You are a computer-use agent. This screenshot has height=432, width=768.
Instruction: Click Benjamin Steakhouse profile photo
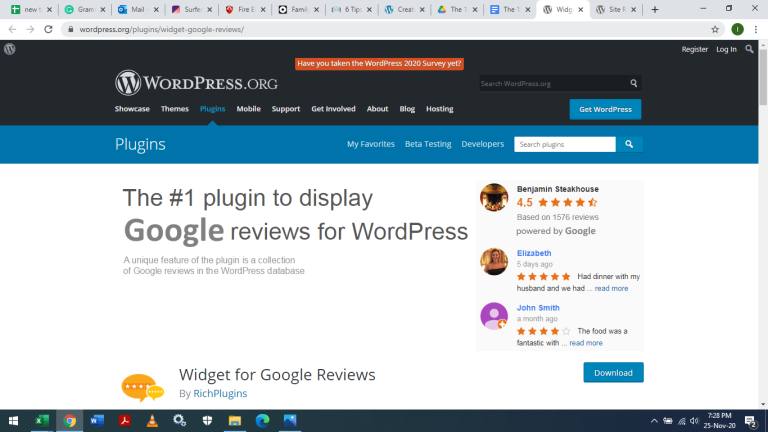click(494, 197)
